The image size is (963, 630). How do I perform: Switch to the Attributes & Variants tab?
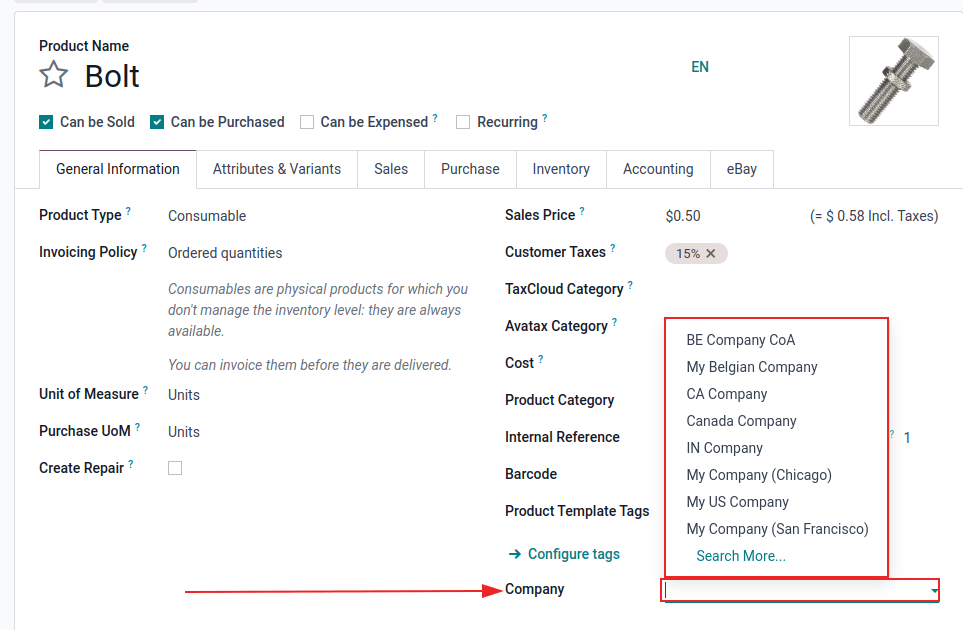[277, 169]
